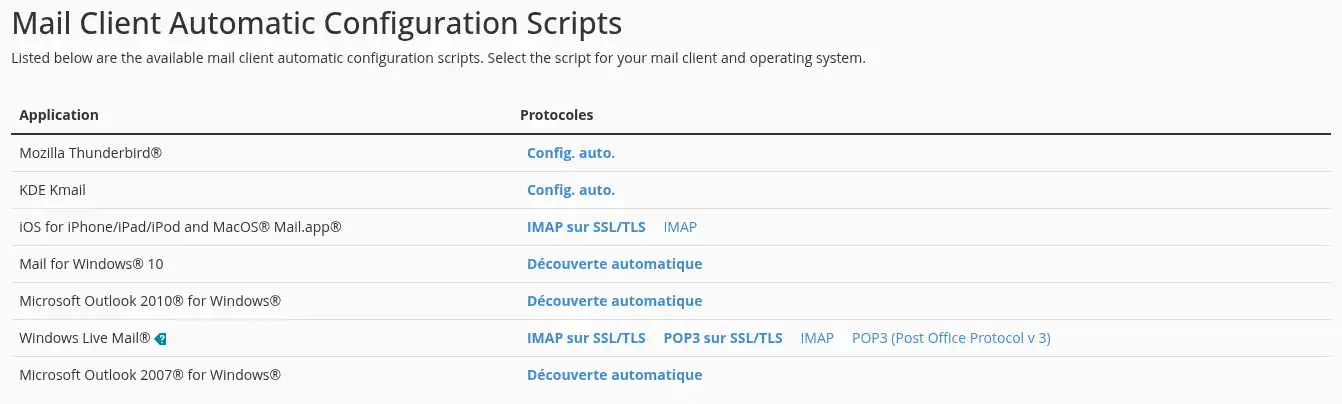
Task: Click the Mozilla Thunderbird® row label
Action: 91,153
